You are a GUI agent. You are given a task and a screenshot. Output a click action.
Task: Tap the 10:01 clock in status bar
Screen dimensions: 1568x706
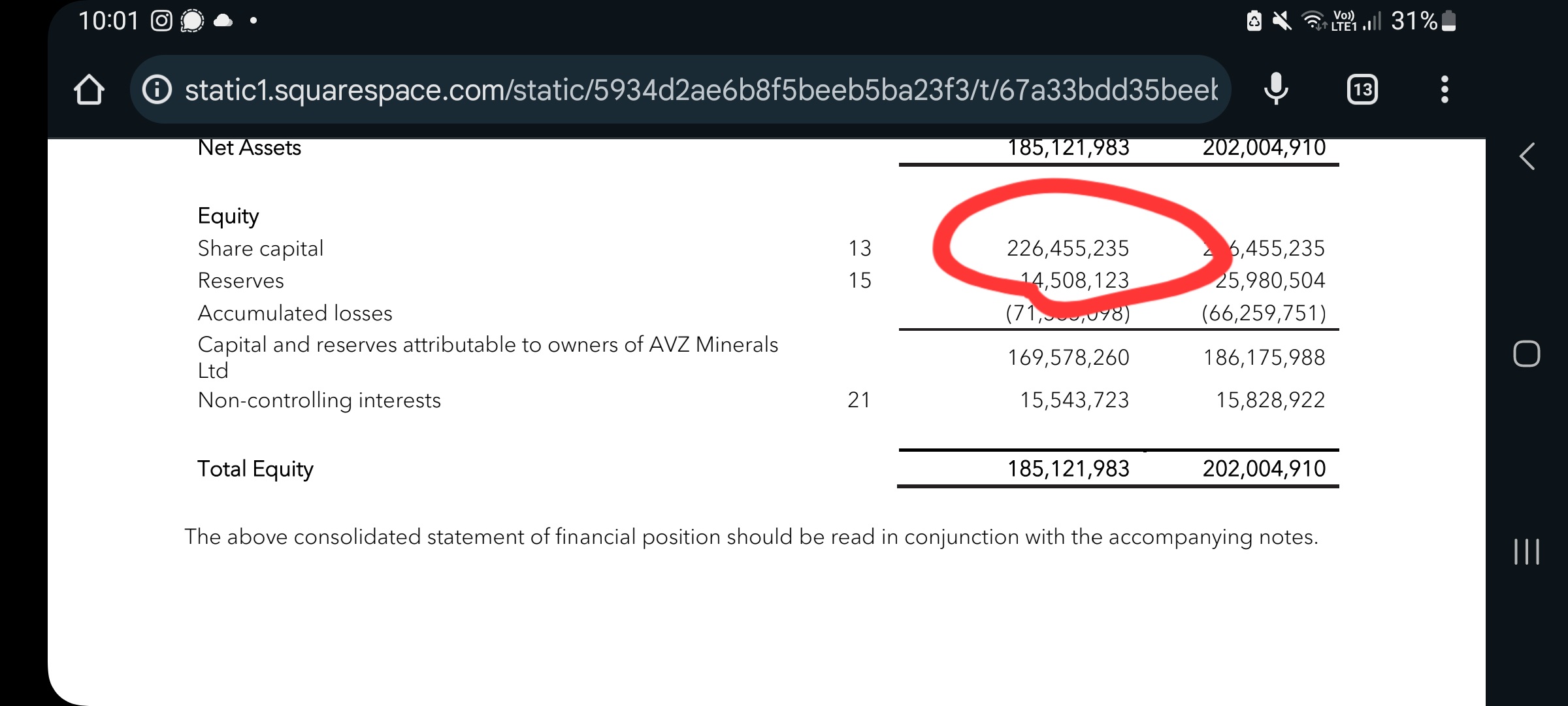108,21
